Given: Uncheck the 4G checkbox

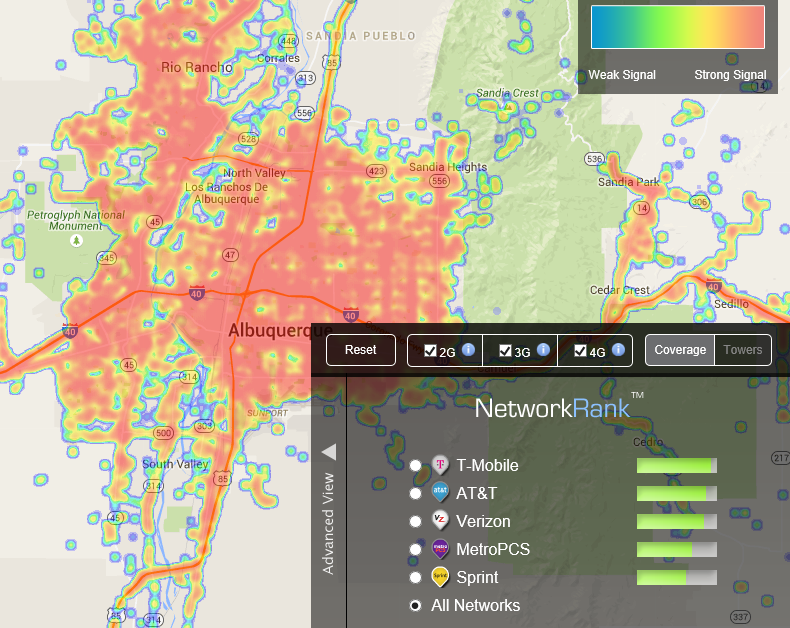Looking at the screenshot, I should [580, 350].
